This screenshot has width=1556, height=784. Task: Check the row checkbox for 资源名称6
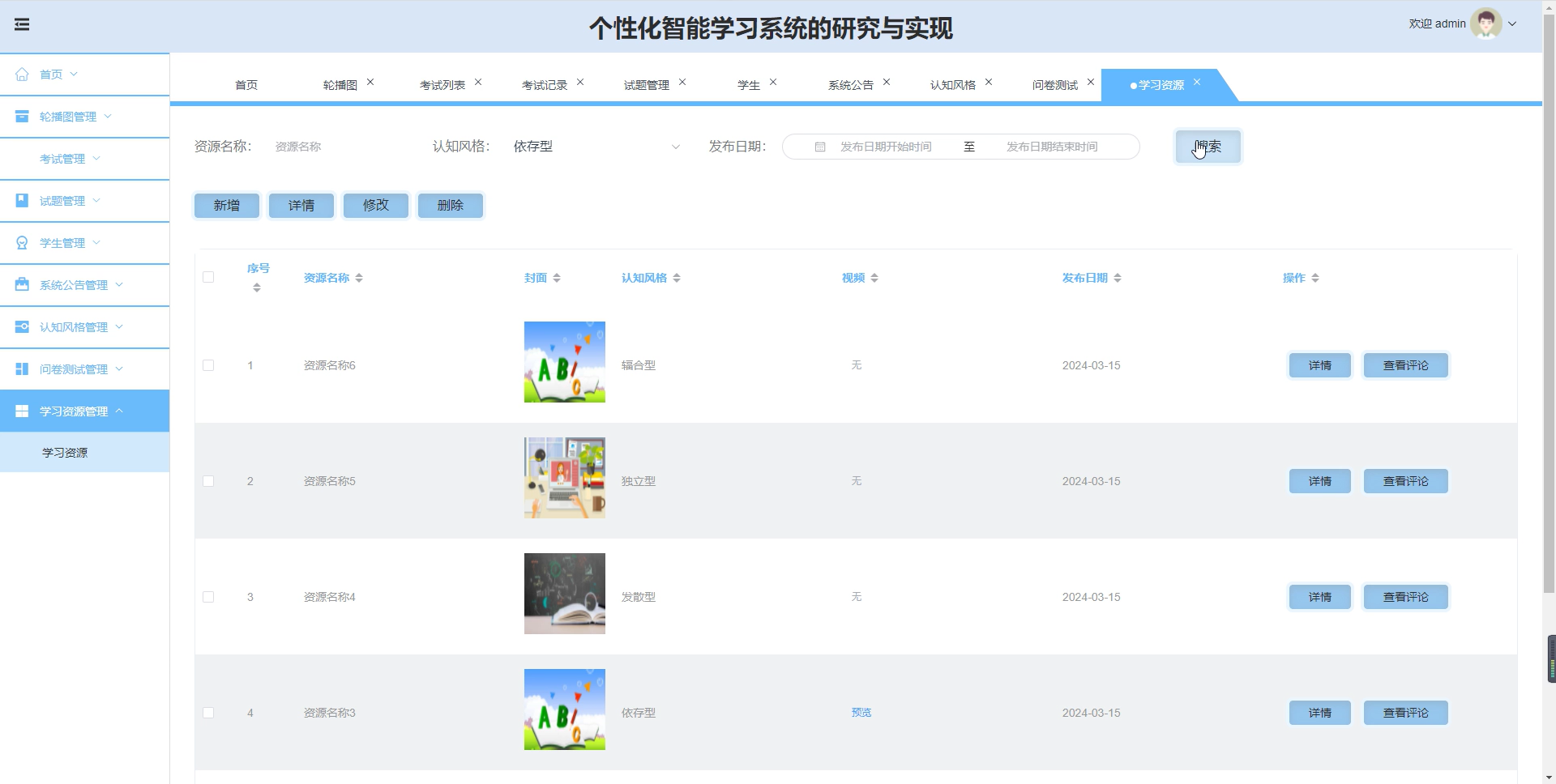pyautogui.click(x=208, y=365)
